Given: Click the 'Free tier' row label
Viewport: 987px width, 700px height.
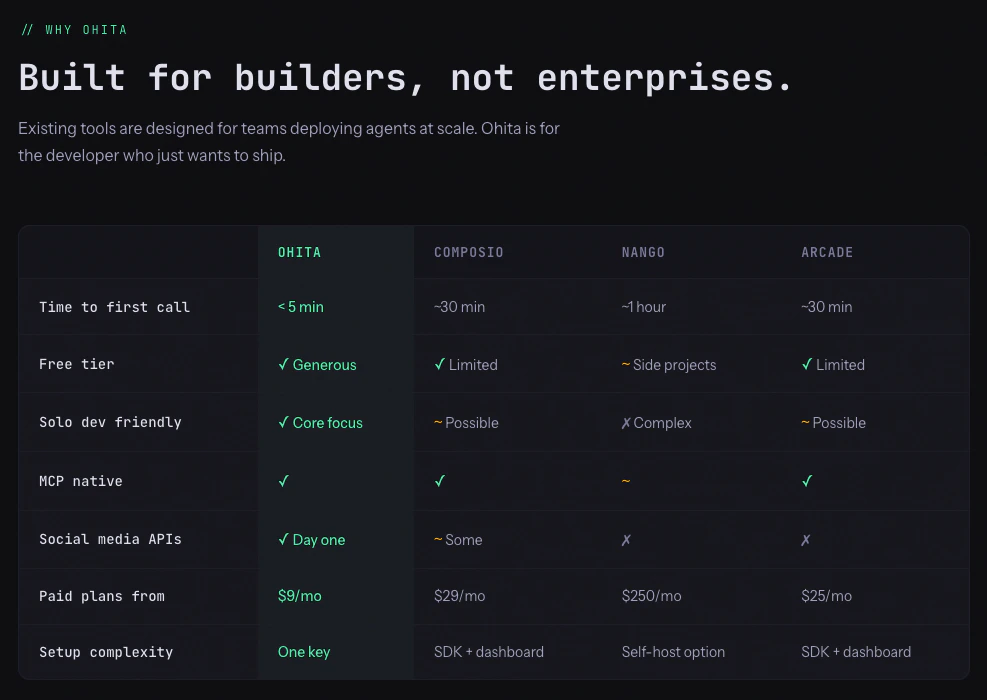Looking at the screenshot, I should [77, 364].
